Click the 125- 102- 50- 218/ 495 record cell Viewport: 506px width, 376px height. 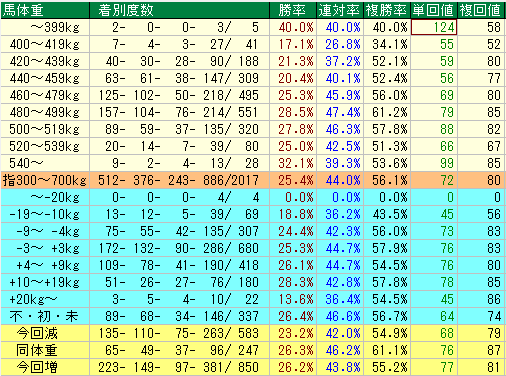click(x=179, y=95)
